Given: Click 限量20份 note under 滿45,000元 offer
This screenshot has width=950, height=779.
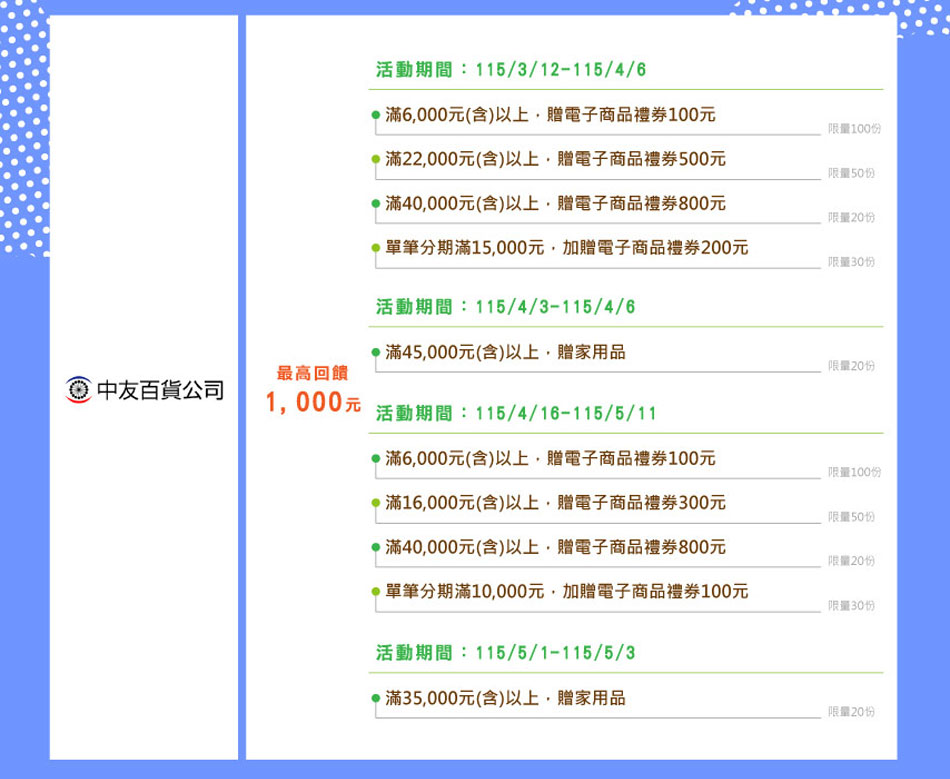Looking at the screenshot, I should (x=851, y=367).
